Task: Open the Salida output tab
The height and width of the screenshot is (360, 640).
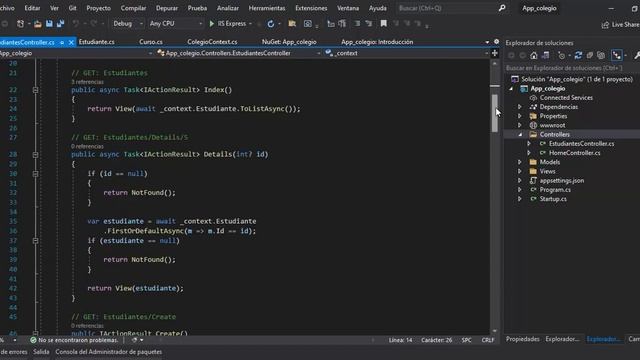Action: point(41,352)
